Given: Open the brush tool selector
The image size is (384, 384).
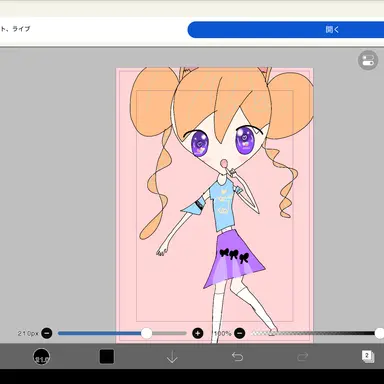Looking at the screenshot, I should pyautogui.click(x=41, y=357).
